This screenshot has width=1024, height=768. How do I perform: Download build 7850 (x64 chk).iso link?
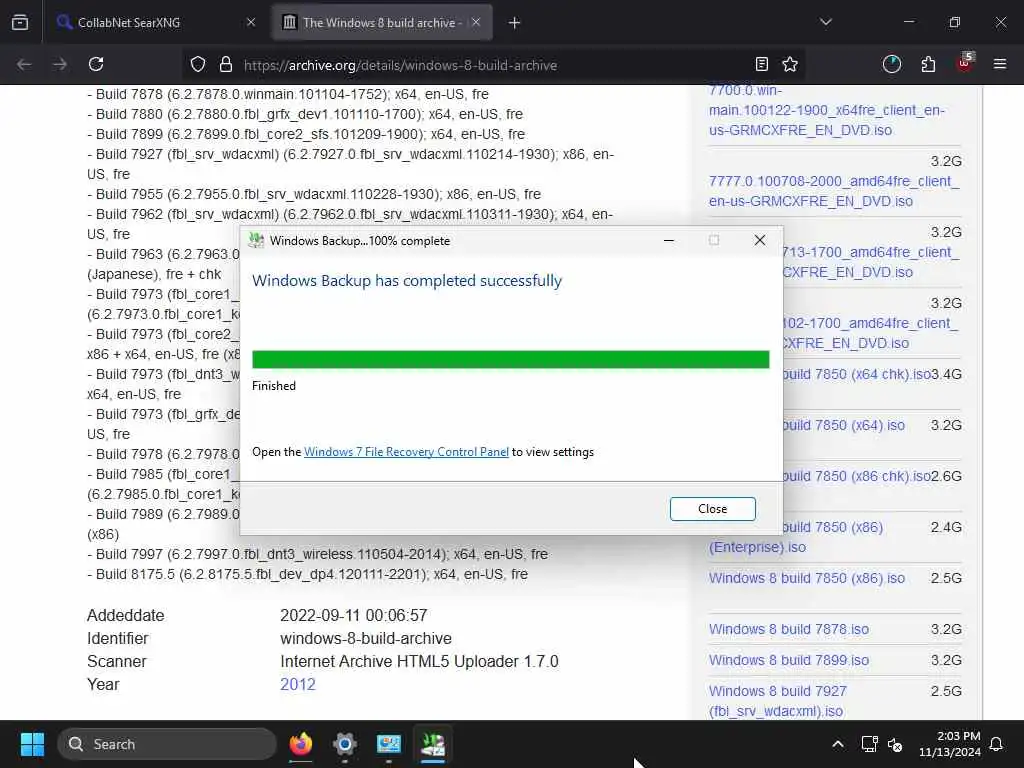857,374
